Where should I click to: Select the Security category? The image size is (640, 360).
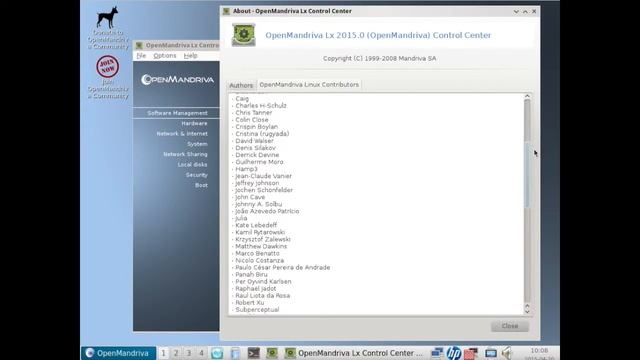click(x=197, y=175)
